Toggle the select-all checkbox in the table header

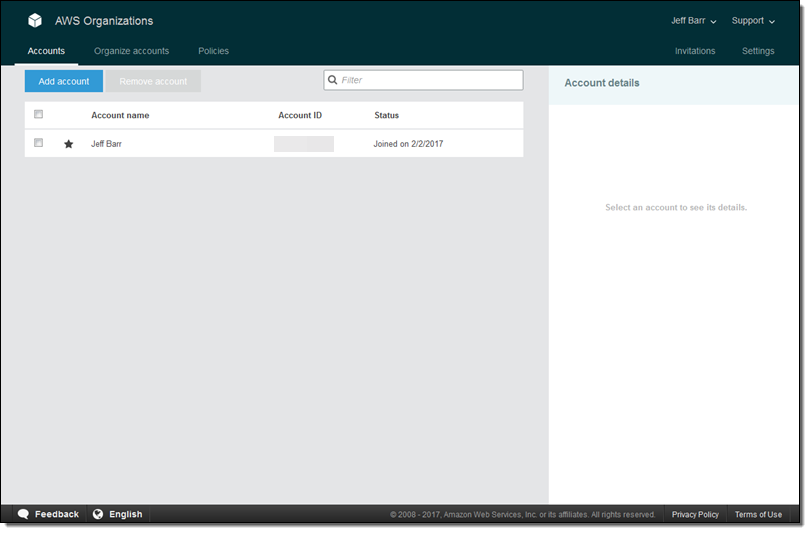pyautogui.click(x=39, y=115)
